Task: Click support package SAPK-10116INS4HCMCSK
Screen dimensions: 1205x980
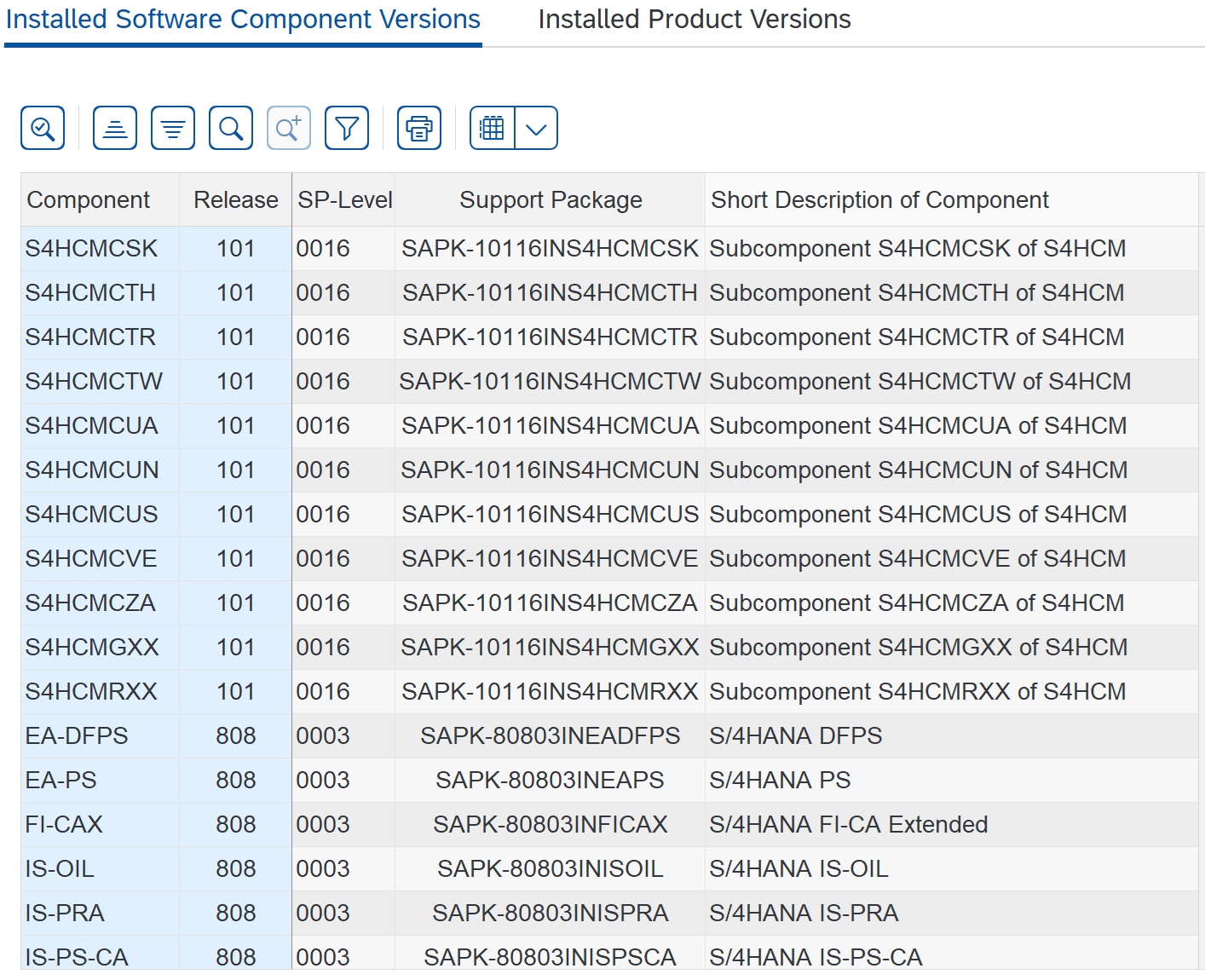Action: click(551, 248)
